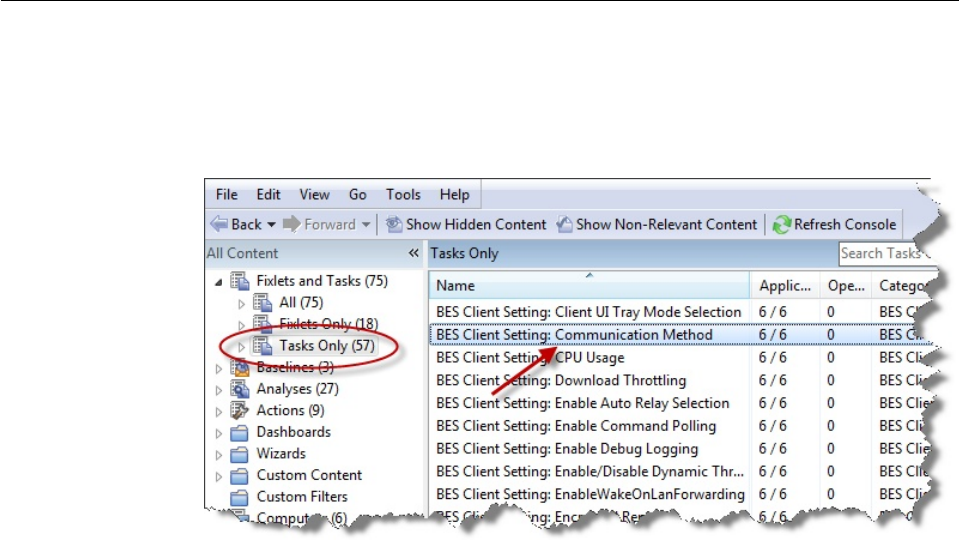Select All (75) label
959x540 pixels.
click(x=301, y=302)
